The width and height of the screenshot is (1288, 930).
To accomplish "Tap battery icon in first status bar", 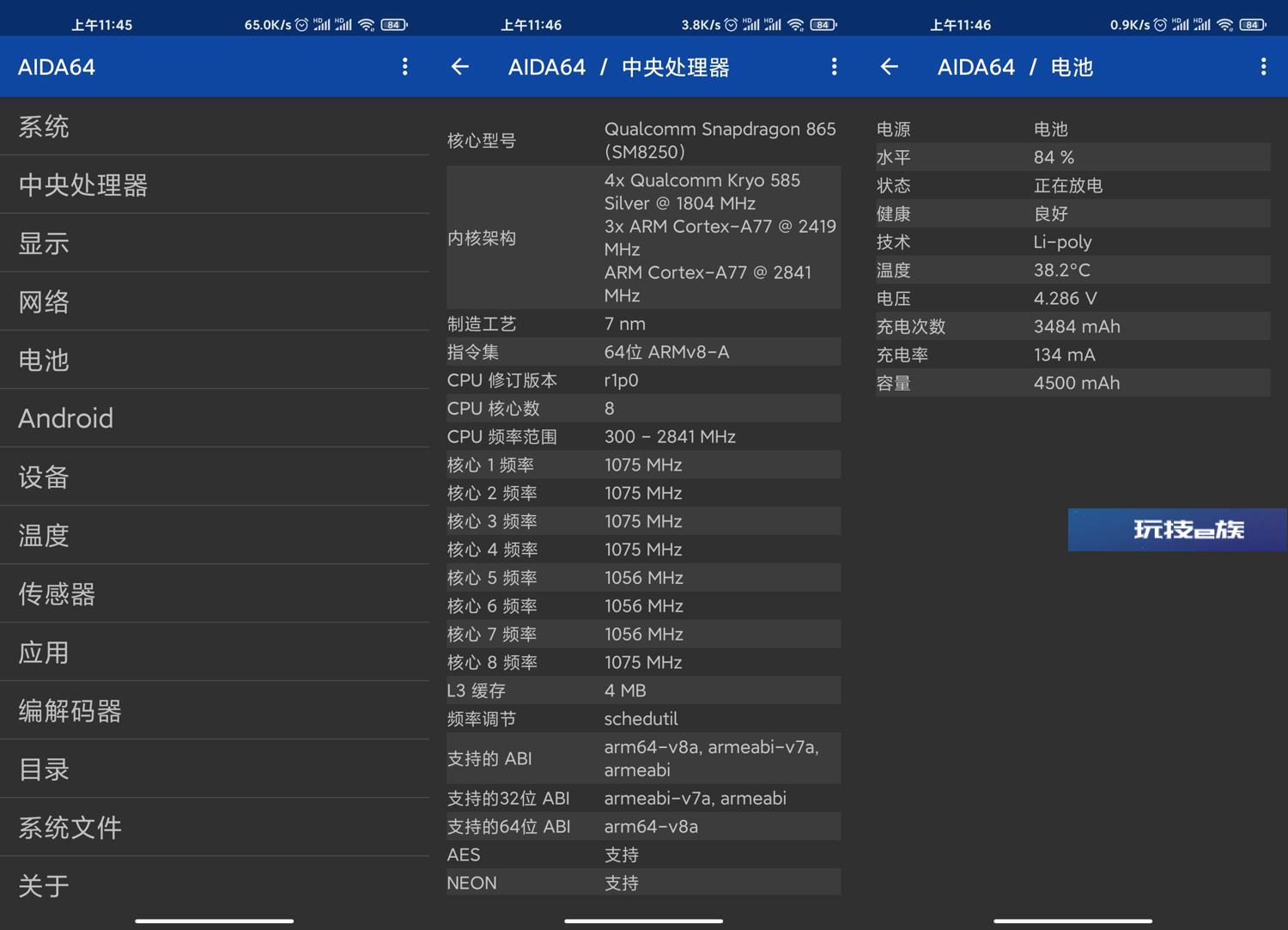I will pyautogui.click(x=394, y=25).
